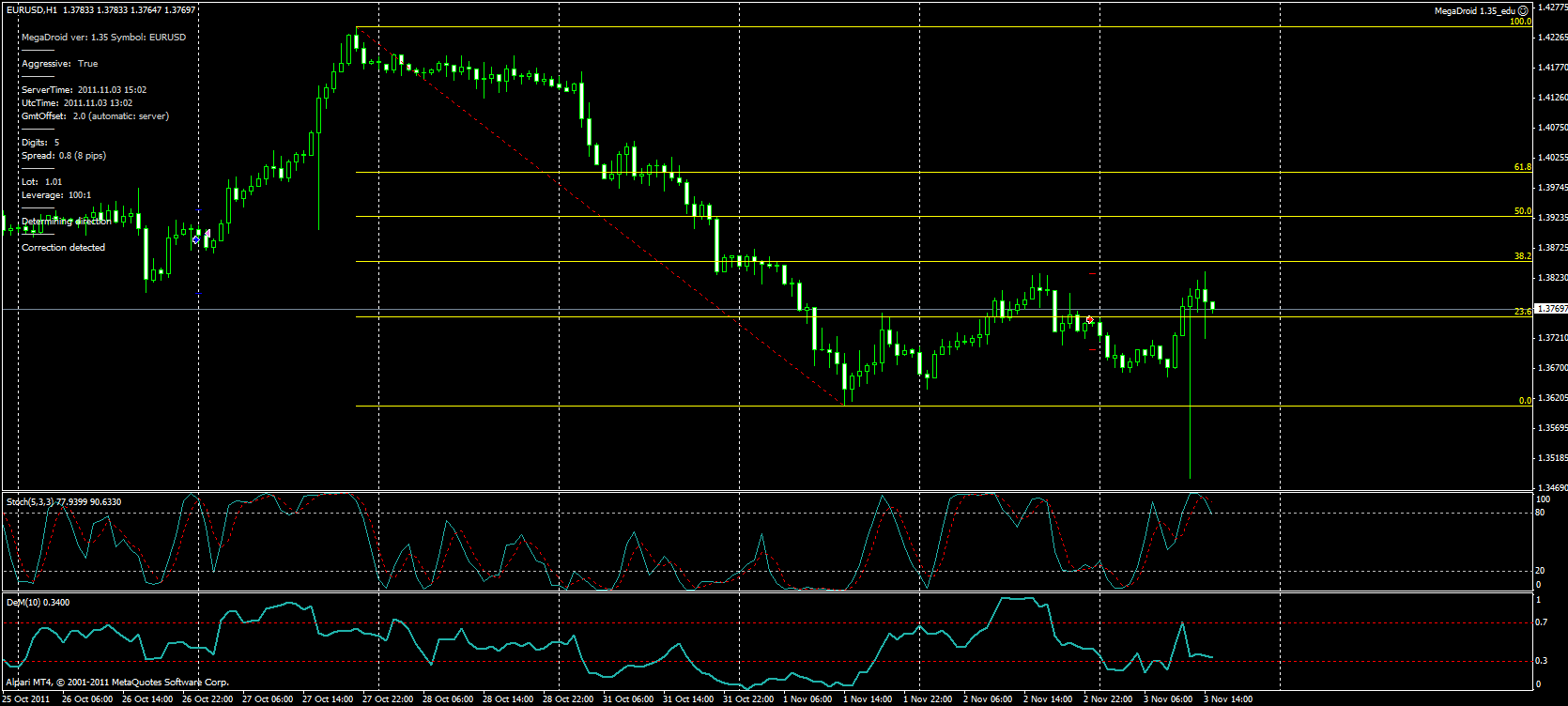Click the '31 Oct 14:00' time axis label
The image size is (1568, 706).
coord(688,699)
